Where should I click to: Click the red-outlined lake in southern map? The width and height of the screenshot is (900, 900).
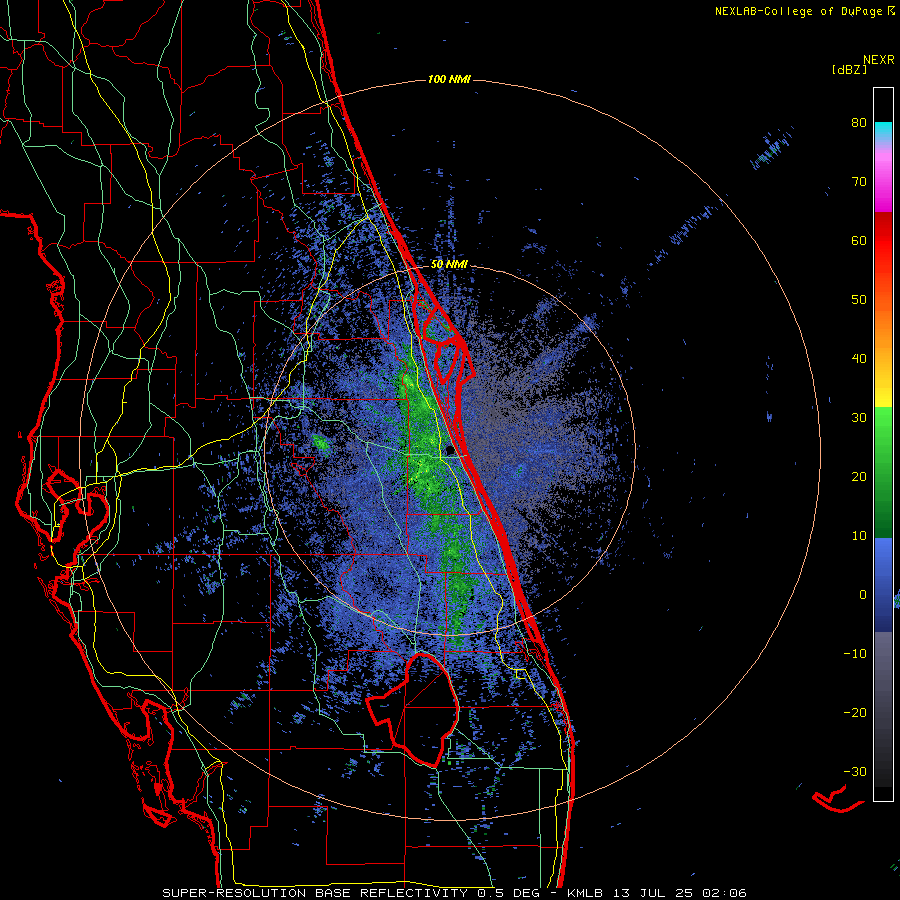coord(413,709)
